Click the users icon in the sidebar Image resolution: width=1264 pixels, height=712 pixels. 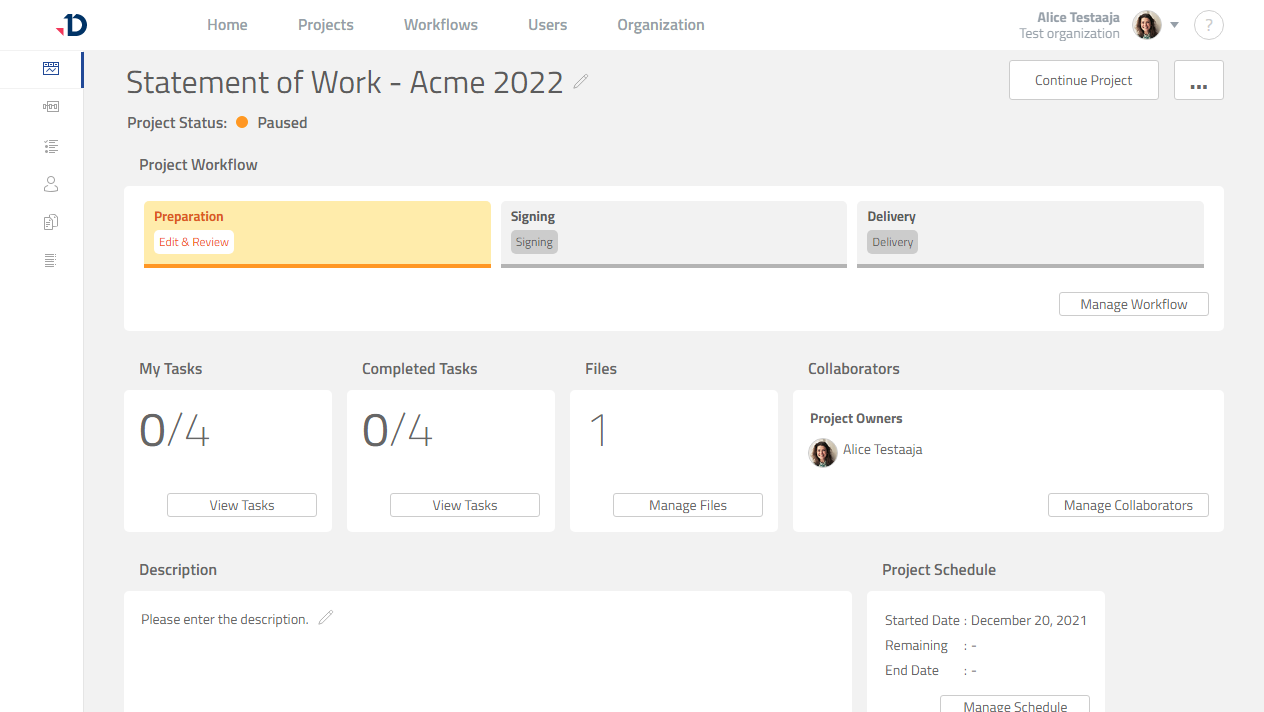(x=51, y=183)
